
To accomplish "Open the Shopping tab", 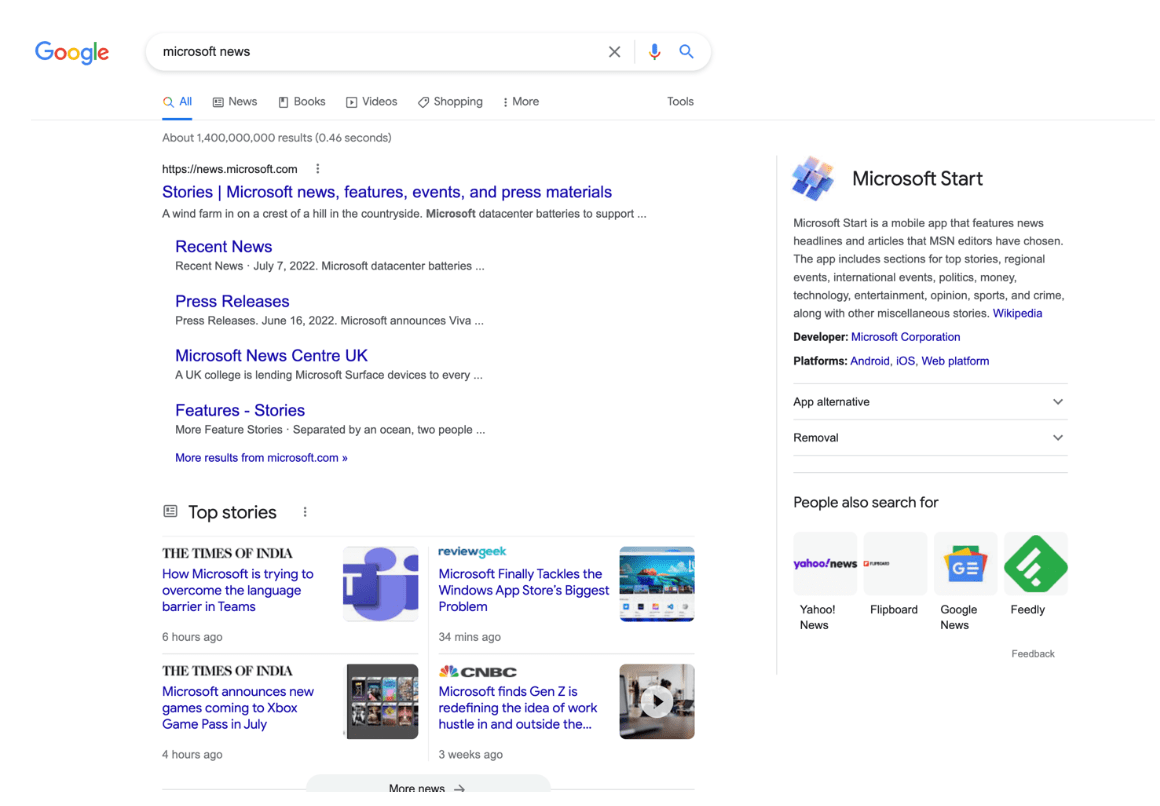I will coord(450,102).
